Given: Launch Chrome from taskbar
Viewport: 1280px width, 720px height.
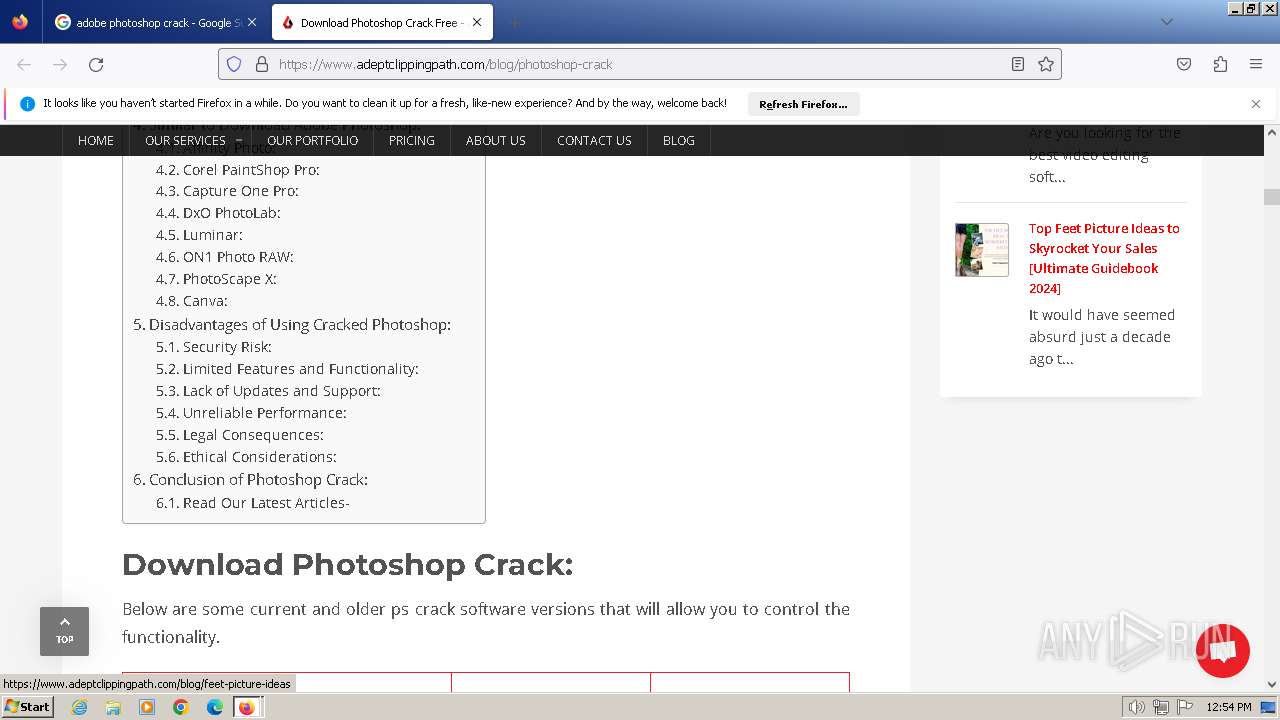Looking at the screenshot, I should tap(181, 707).
